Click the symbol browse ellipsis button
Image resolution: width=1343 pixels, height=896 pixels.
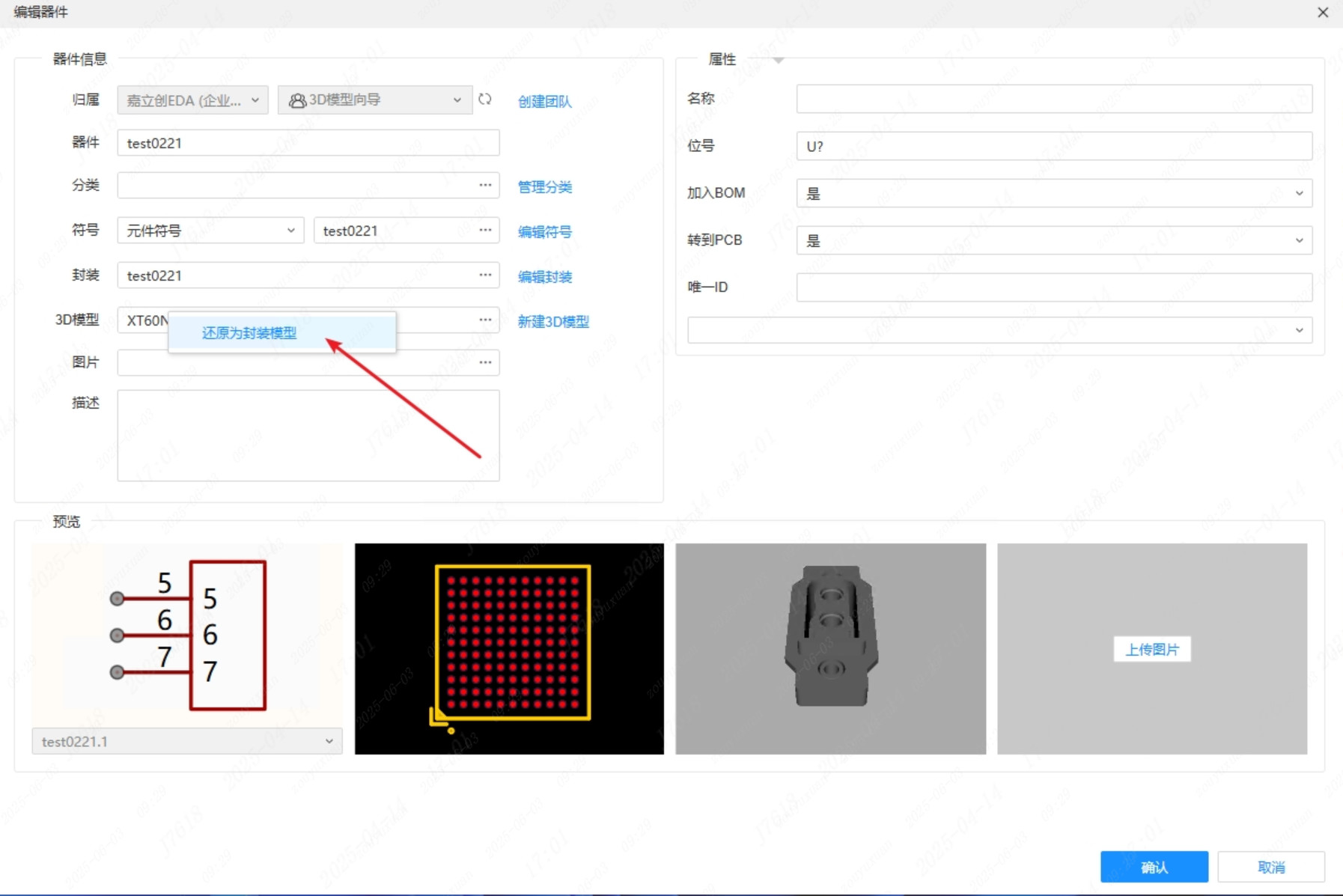pos(485,231)
